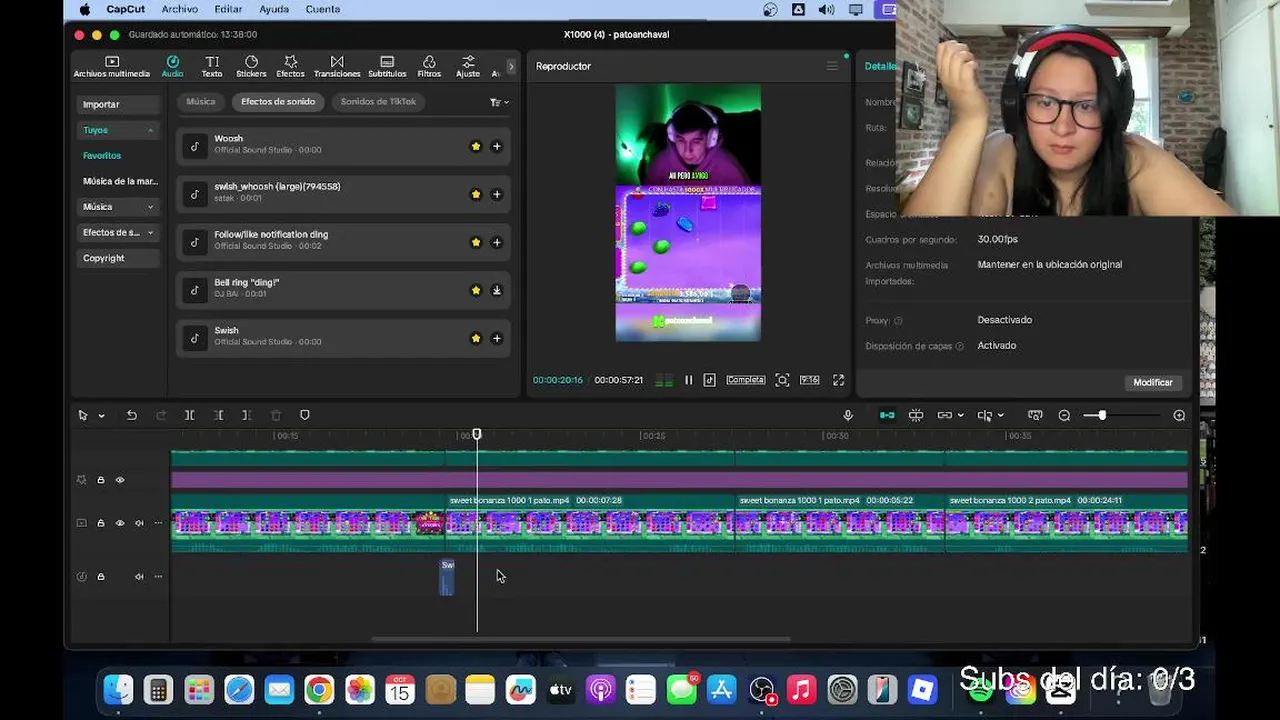Open the Stickers panel
This screenshot has width=1280, height=720.
click(251, 67)
